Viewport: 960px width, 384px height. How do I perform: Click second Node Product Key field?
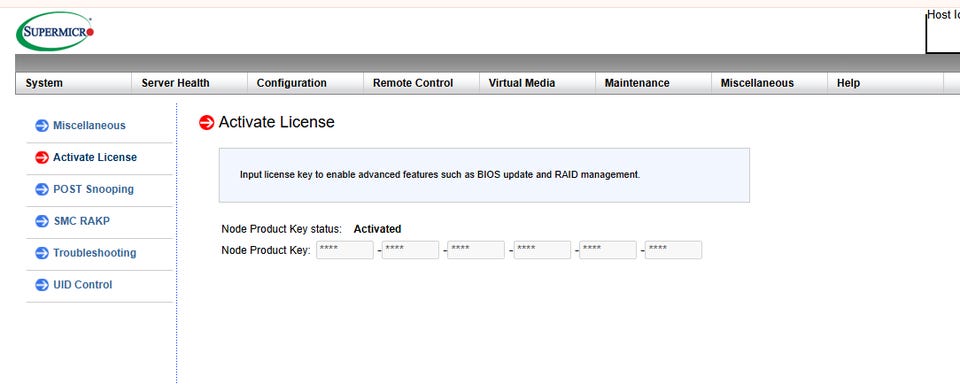(x=410, y=250)
